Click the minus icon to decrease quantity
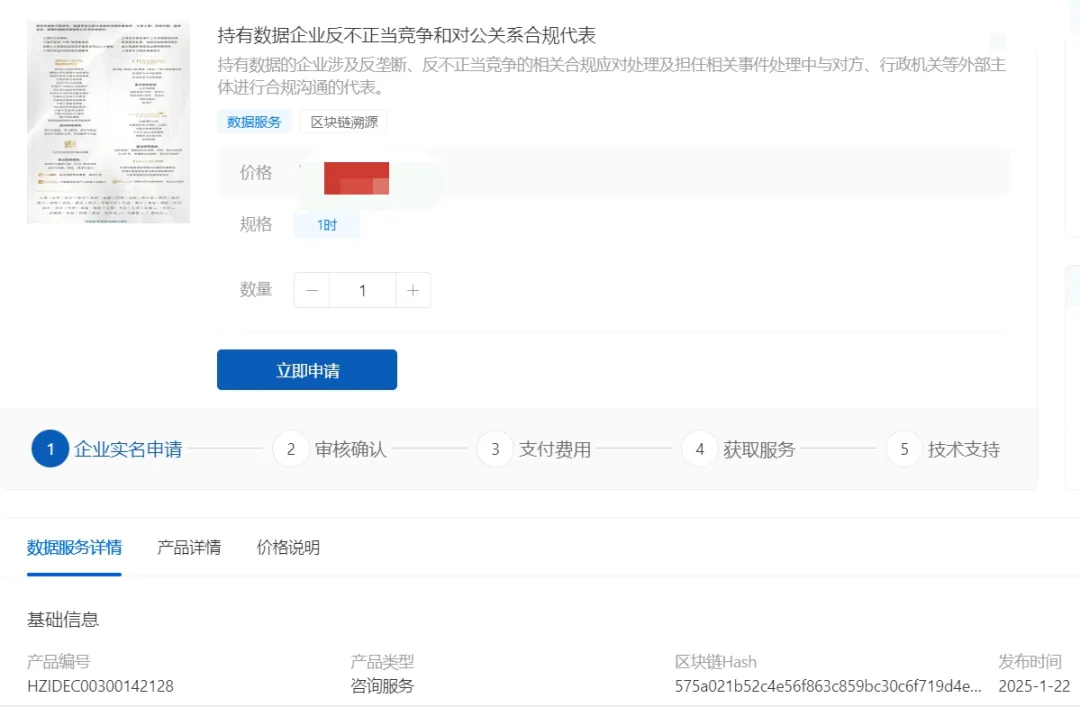The height and width of the screenshot is (707, 1080). [312, 290]
